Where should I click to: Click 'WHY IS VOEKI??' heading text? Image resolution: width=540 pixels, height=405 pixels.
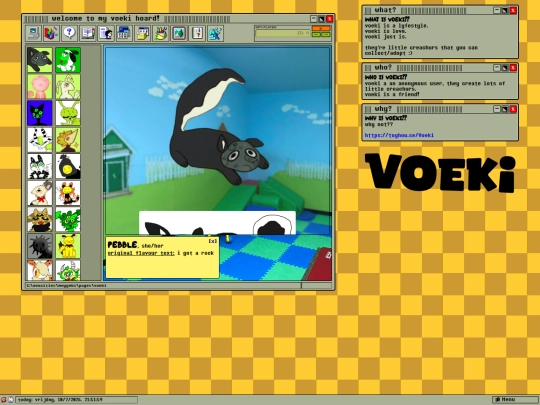tap(386, 118)
